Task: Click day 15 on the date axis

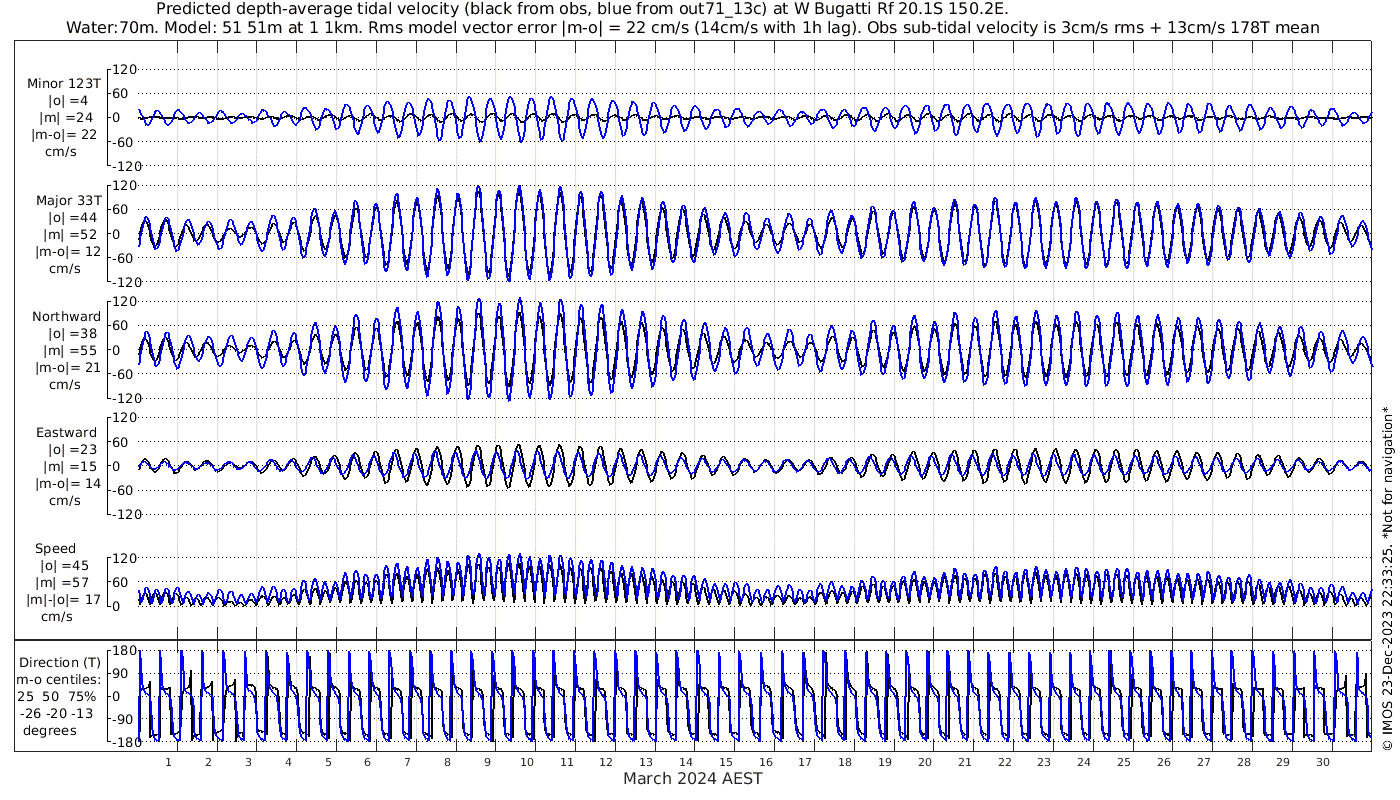Action: tap(725, 762)
